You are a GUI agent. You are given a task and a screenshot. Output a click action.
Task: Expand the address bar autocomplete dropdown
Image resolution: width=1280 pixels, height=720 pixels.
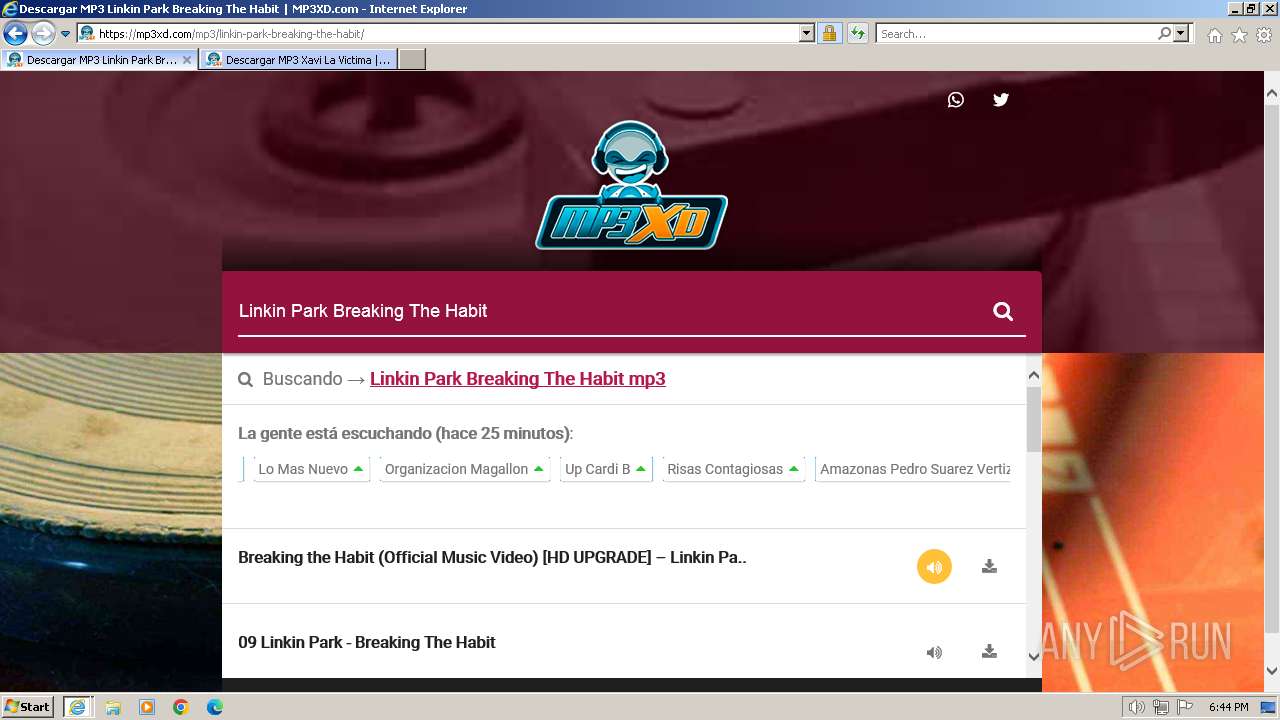(807, 34)
